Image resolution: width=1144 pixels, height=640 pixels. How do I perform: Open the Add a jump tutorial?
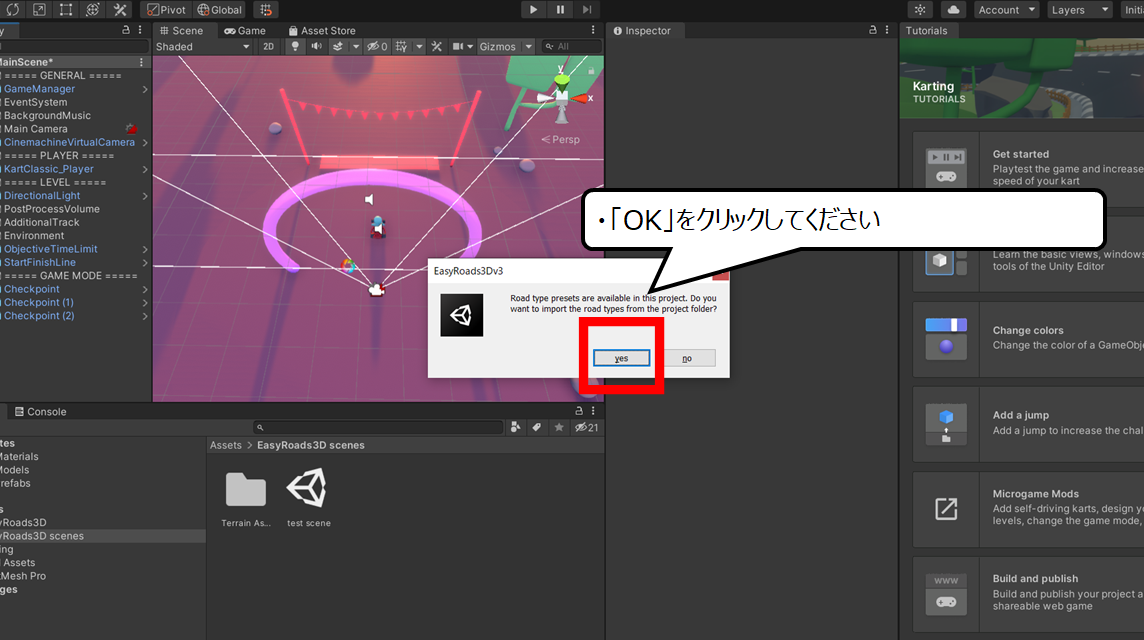[1028, 423]
